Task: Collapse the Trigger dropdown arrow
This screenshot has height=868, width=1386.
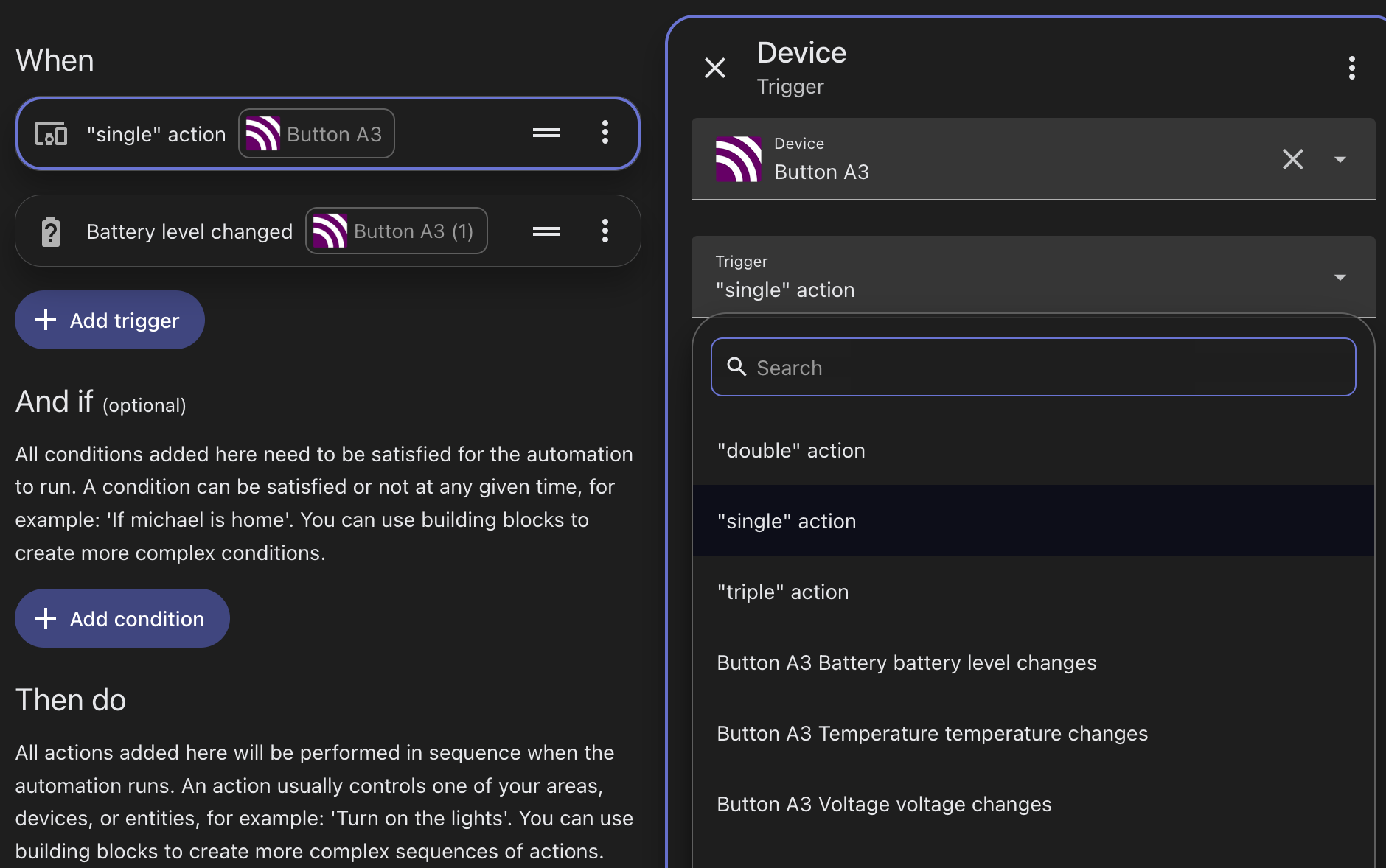Action: tap(1340, 277)
